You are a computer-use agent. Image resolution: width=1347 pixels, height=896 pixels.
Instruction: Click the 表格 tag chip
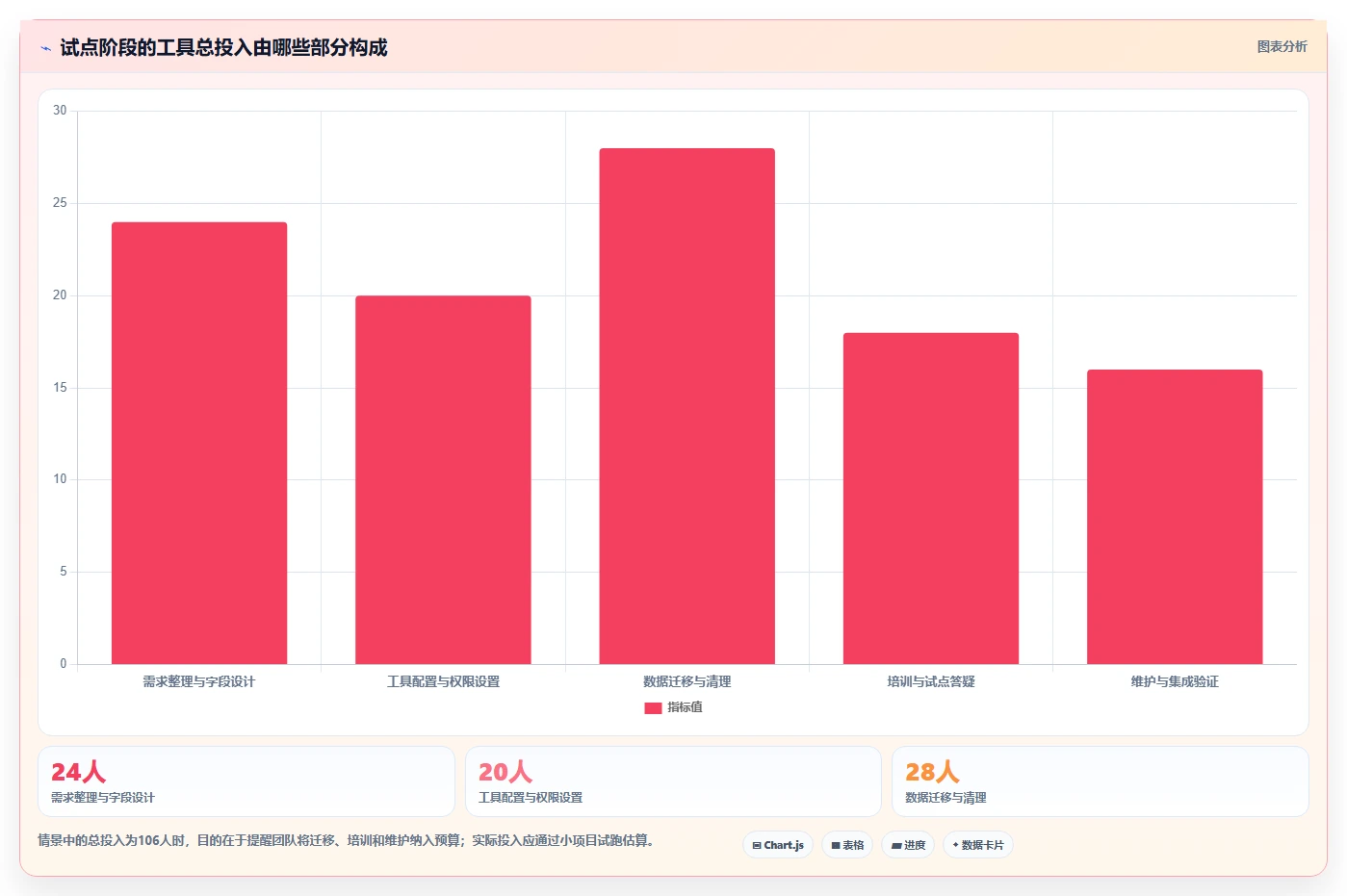coord(847,845)
